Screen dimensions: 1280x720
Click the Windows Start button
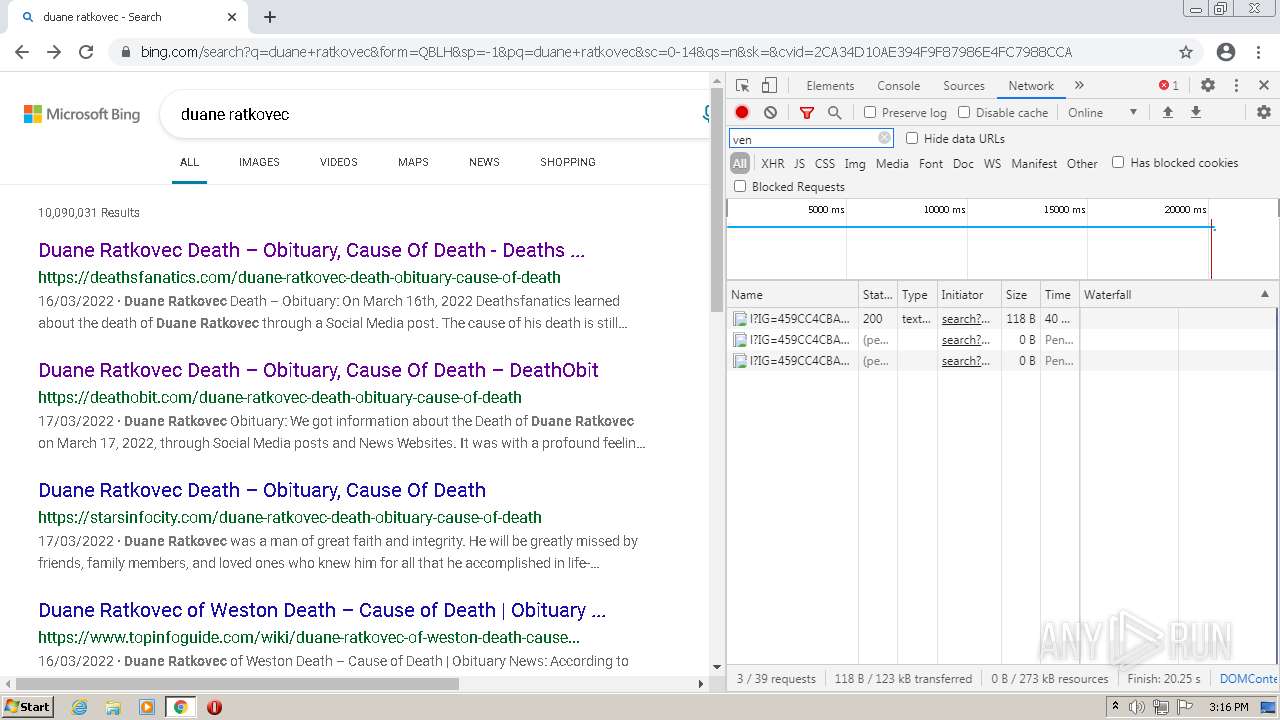(x=28, y=707)
